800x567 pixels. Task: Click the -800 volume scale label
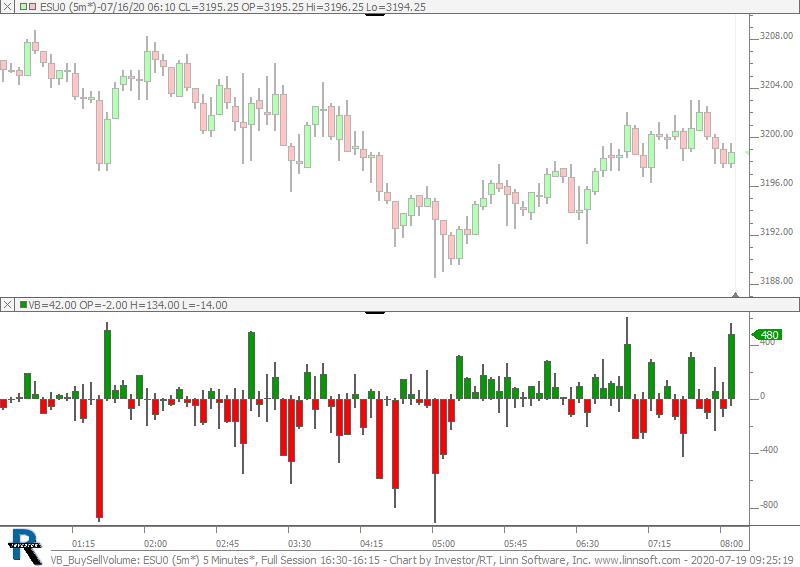coord(768,505)
